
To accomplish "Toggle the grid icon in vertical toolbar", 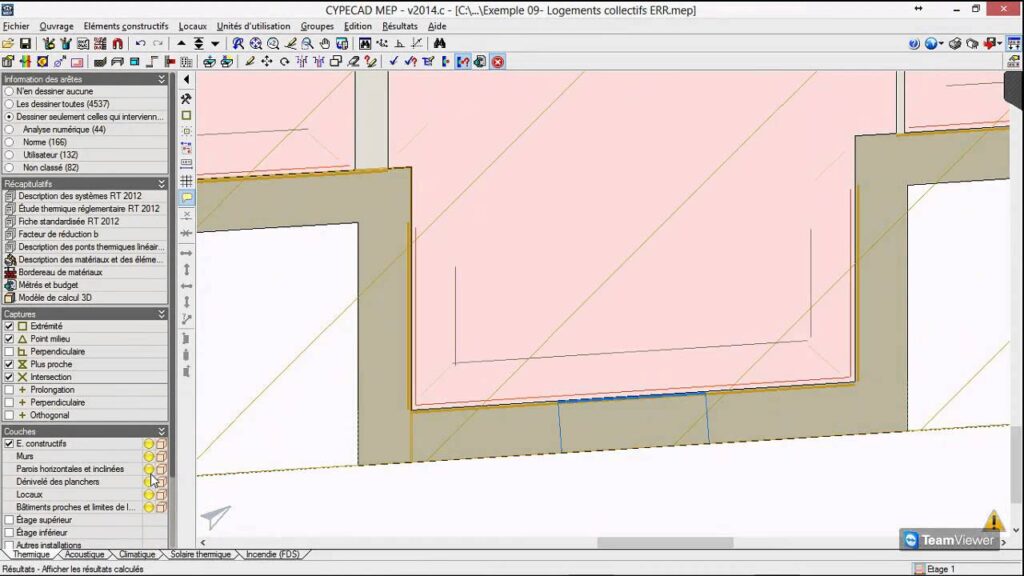I will tap(186, 181).
